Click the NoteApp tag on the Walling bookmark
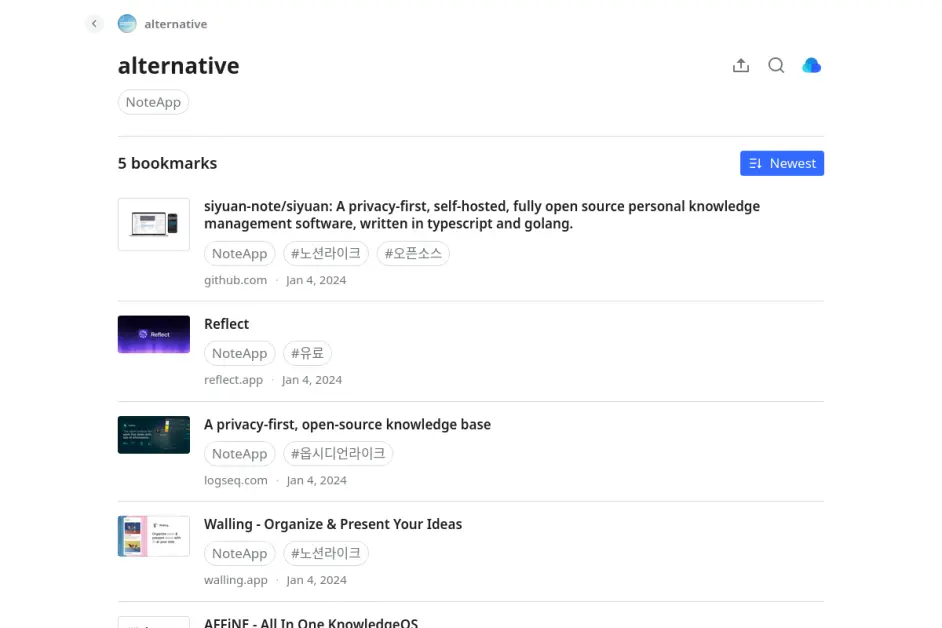This screenshot has height=628, width=942. 240,553
